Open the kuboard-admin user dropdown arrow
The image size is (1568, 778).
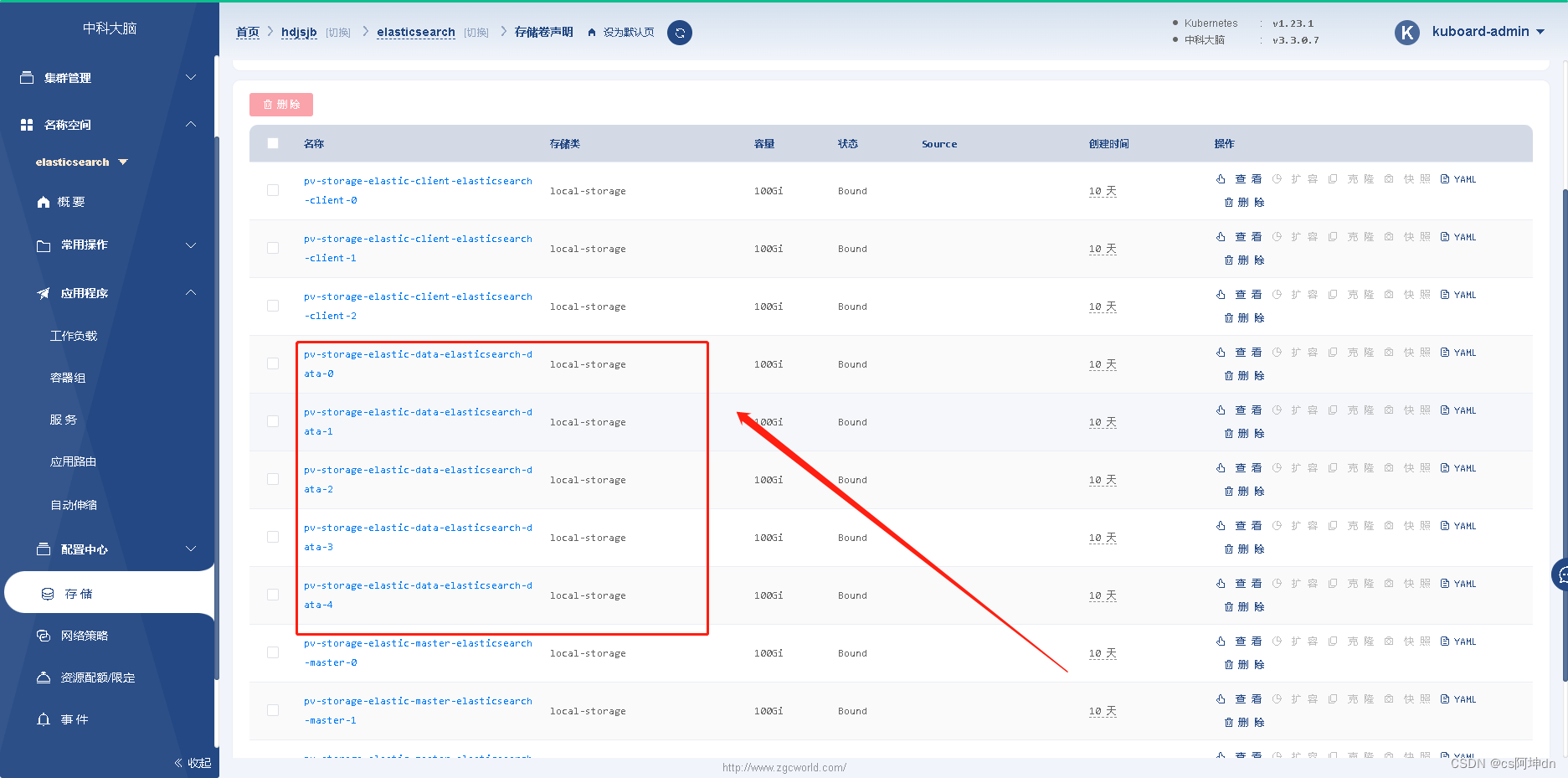click(1540, 32)
